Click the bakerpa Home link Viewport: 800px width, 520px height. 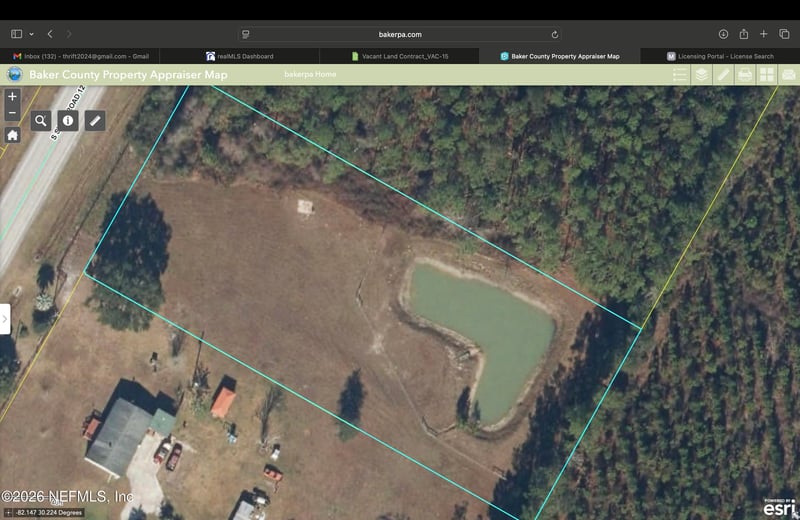click(310, 75)
